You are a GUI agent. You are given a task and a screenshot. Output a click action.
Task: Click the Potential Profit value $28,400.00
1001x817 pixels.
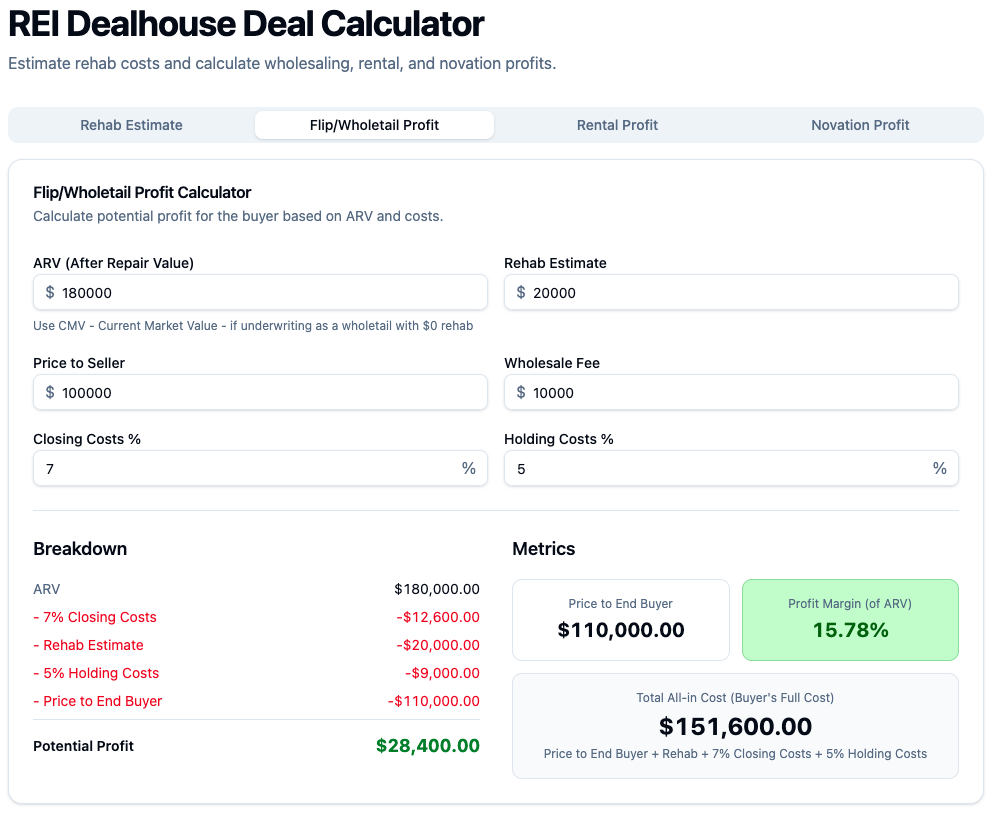[428, 746]
